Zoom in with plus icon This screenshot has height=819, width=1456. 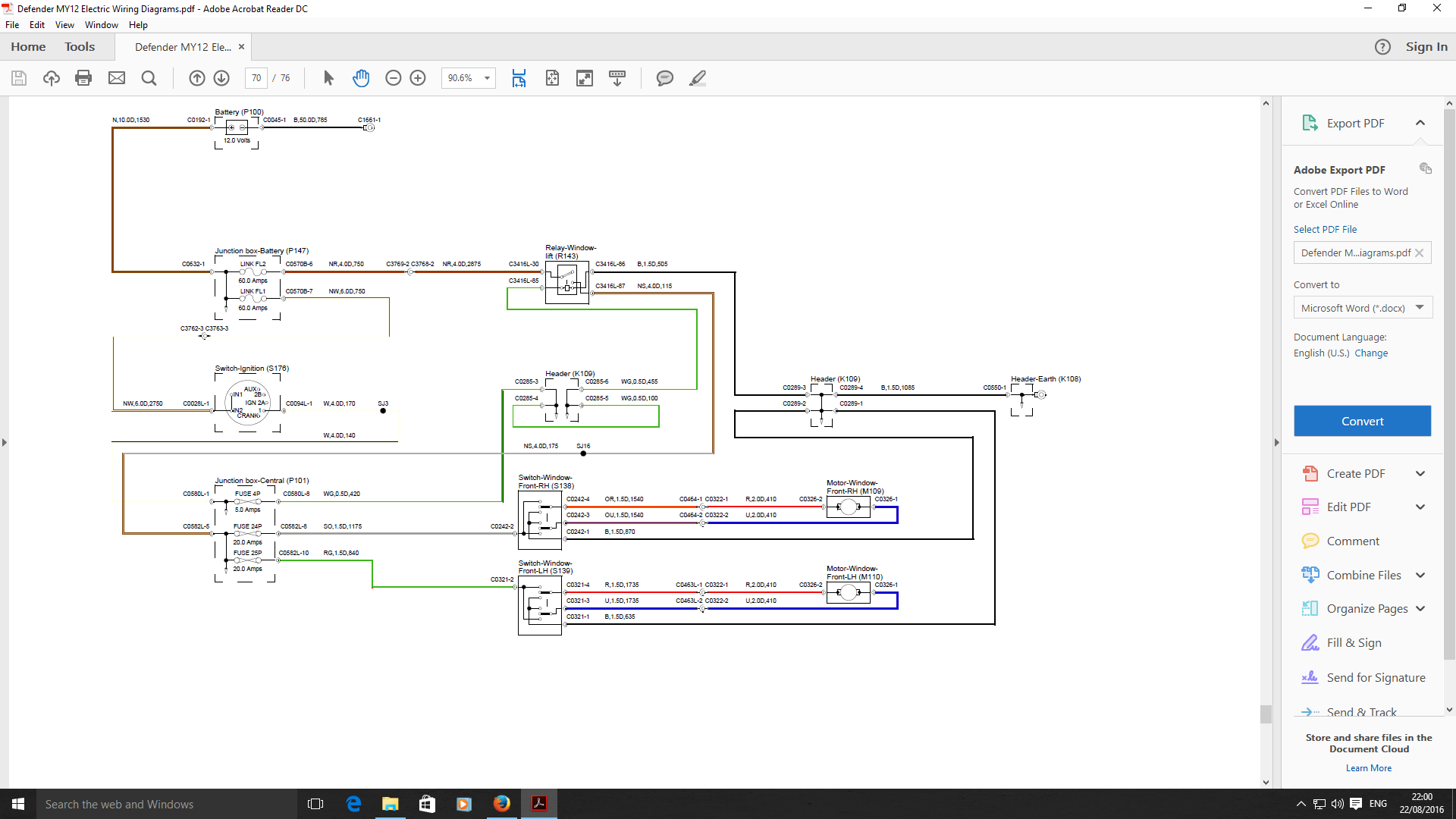[x=418, y=78]
